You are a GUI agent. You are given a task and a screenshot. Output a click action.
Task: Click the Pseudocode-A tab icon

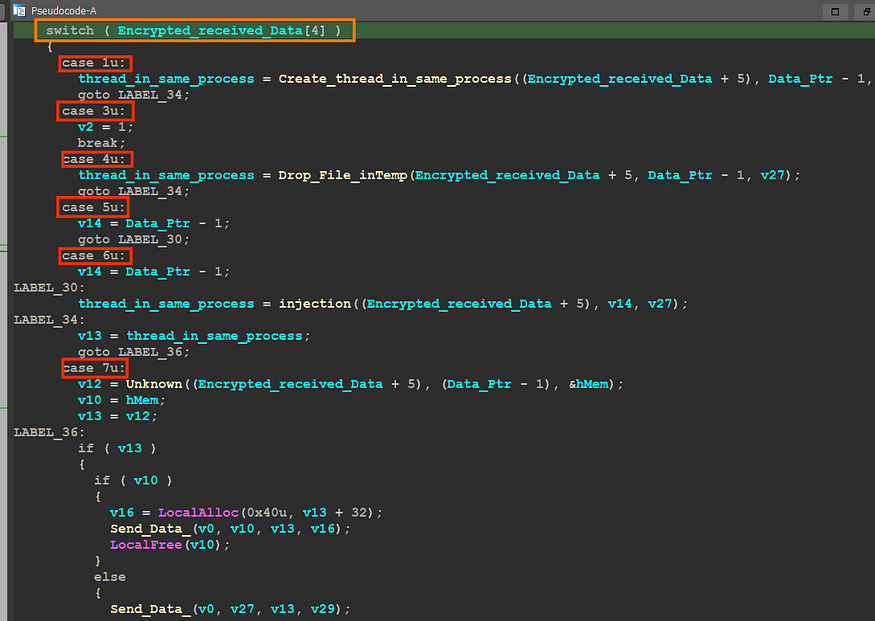pyautogui.click(x=19, y=11)
